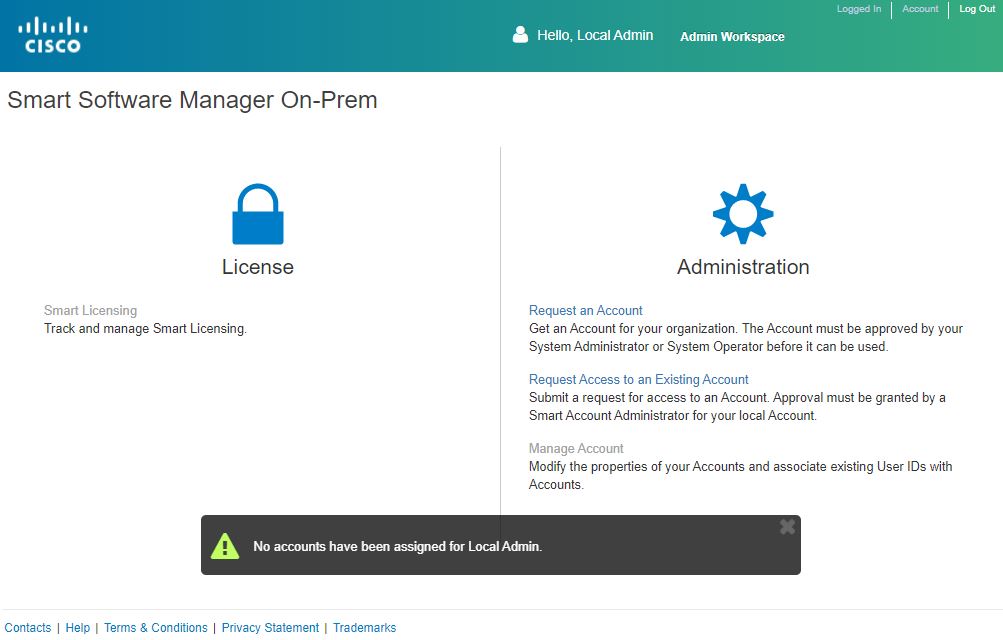The image size is (1003, 640).
Task: Open the License padlock icon
Action: pos(258,214)
